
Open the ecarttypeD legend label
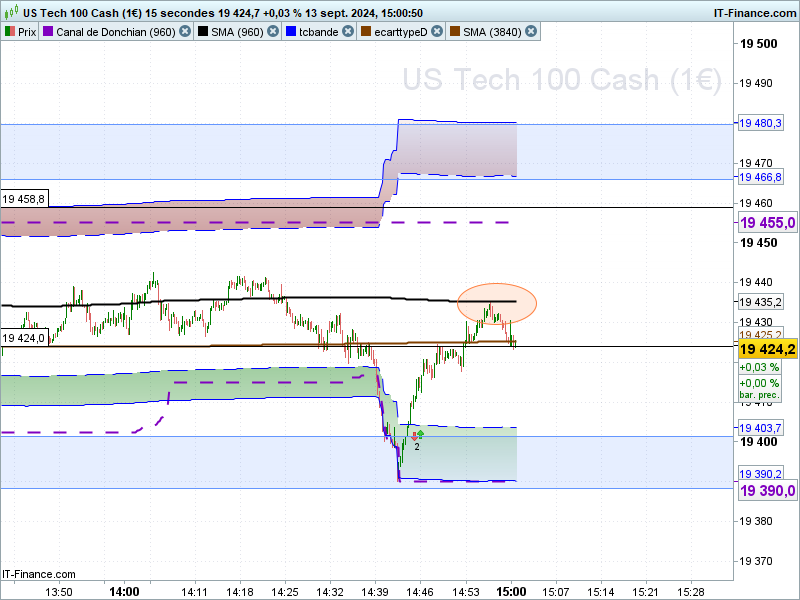[x=401, y=32]
